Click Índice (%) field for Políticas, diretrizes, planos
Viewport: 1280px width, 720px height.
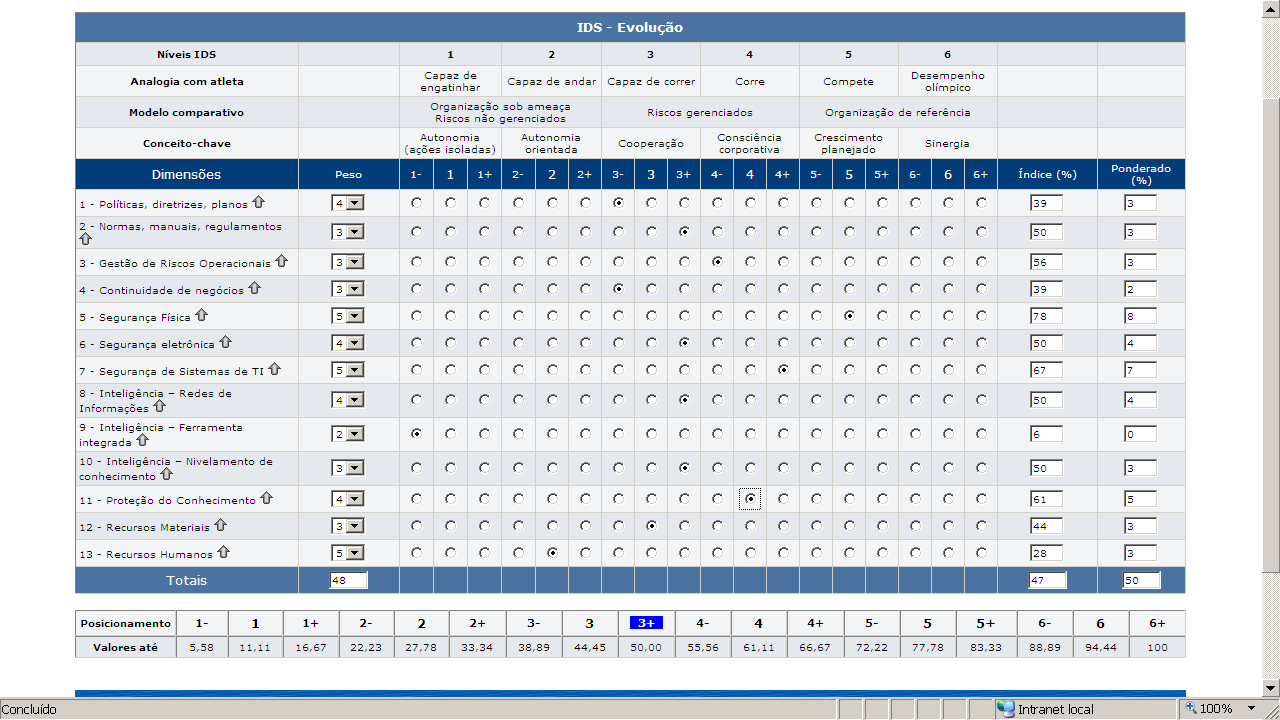(1046, 204)
